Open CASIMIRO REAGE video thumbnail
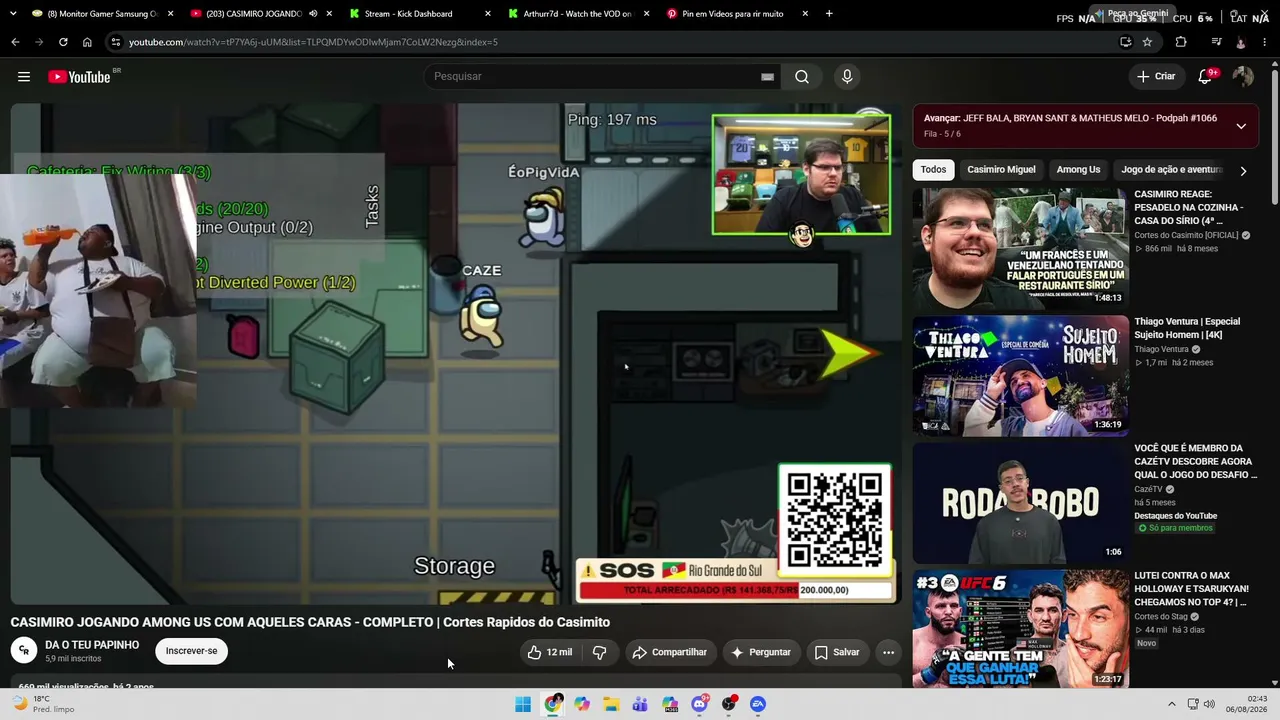This screenshot has height=720, width=1280. (x=1020, y=249)
